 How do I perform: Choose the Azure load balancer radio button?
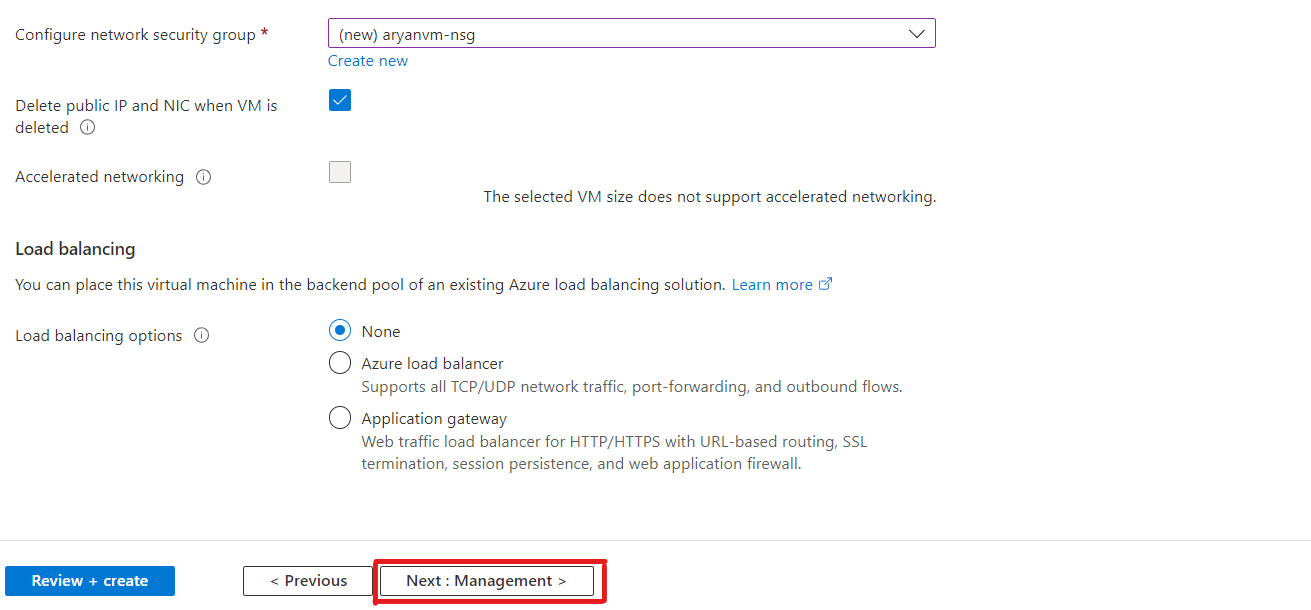point(340,363)
